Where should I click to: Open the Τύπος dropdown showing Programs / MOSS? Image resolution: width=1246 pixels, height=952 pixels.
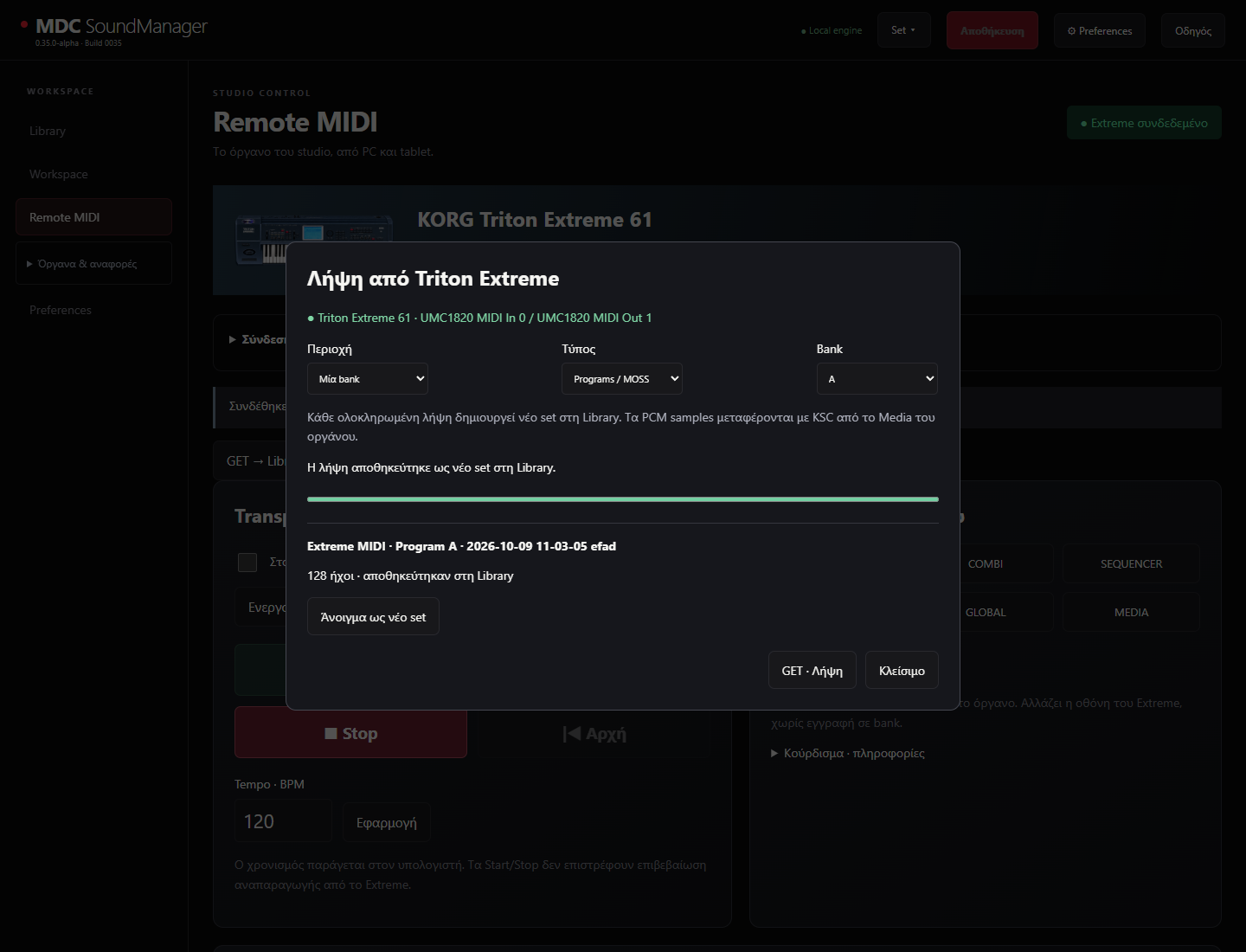(622, 379)
